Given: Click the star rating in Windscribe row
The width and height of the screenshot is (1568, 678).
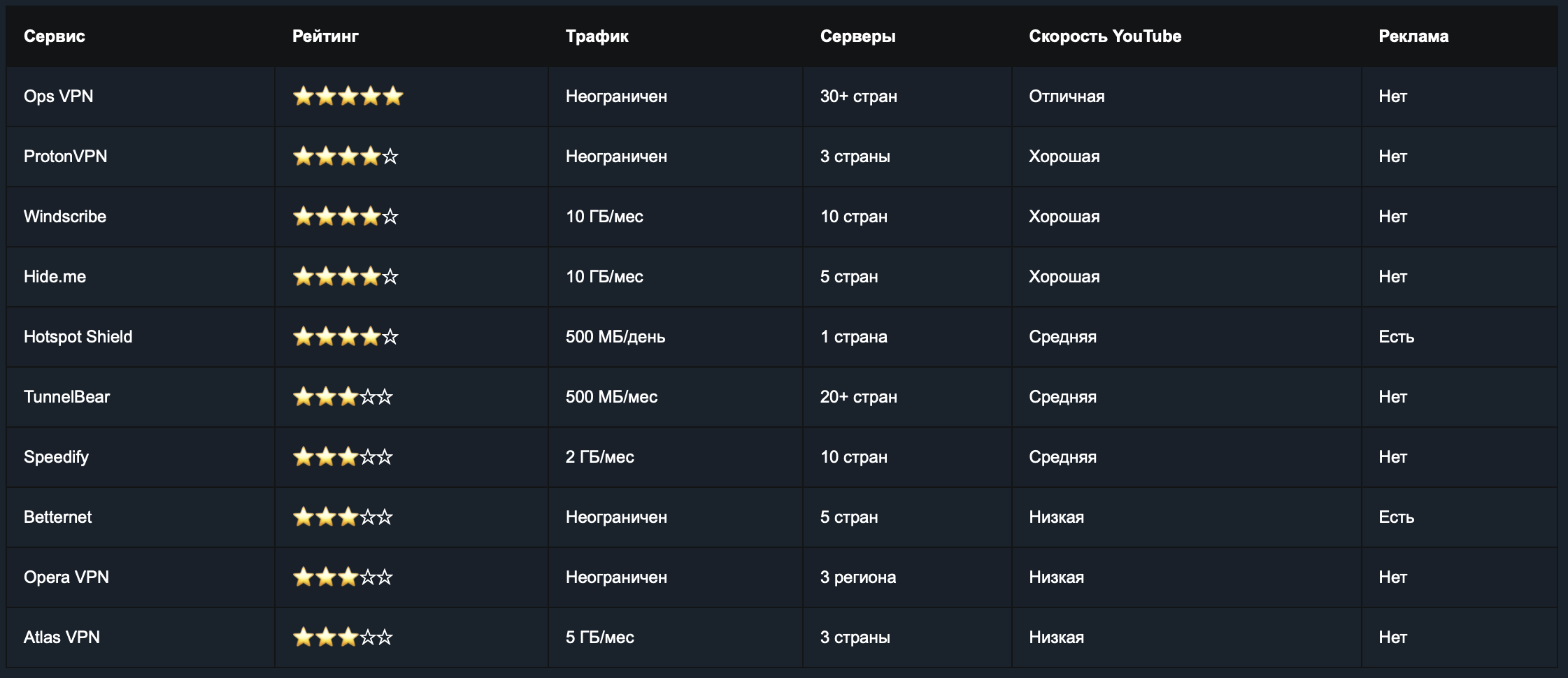Looking at the screenshot, I should coord(345,216).
